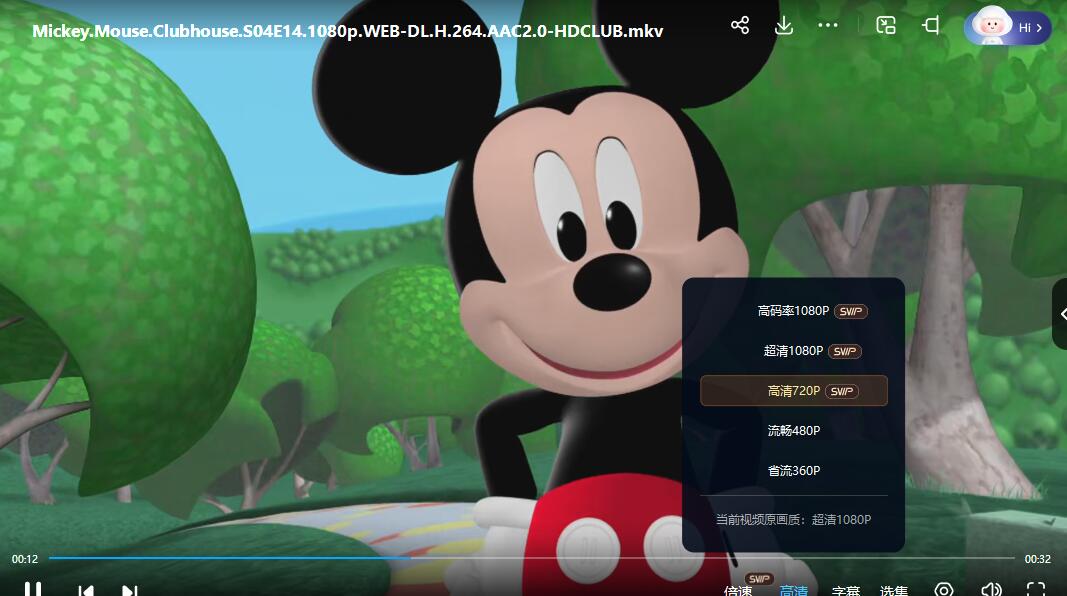The height and width of the screenshot is (596, 1067).
Task: Click the SVIP badge beside 高清720P
Action: [842, 391]
